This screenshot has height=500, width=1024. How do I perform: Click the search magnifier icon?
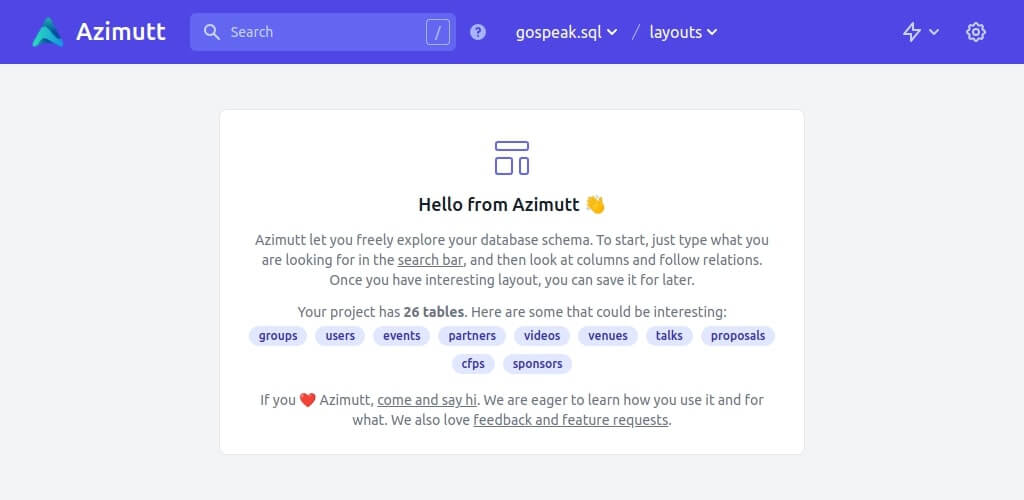[x=212, y=32]
